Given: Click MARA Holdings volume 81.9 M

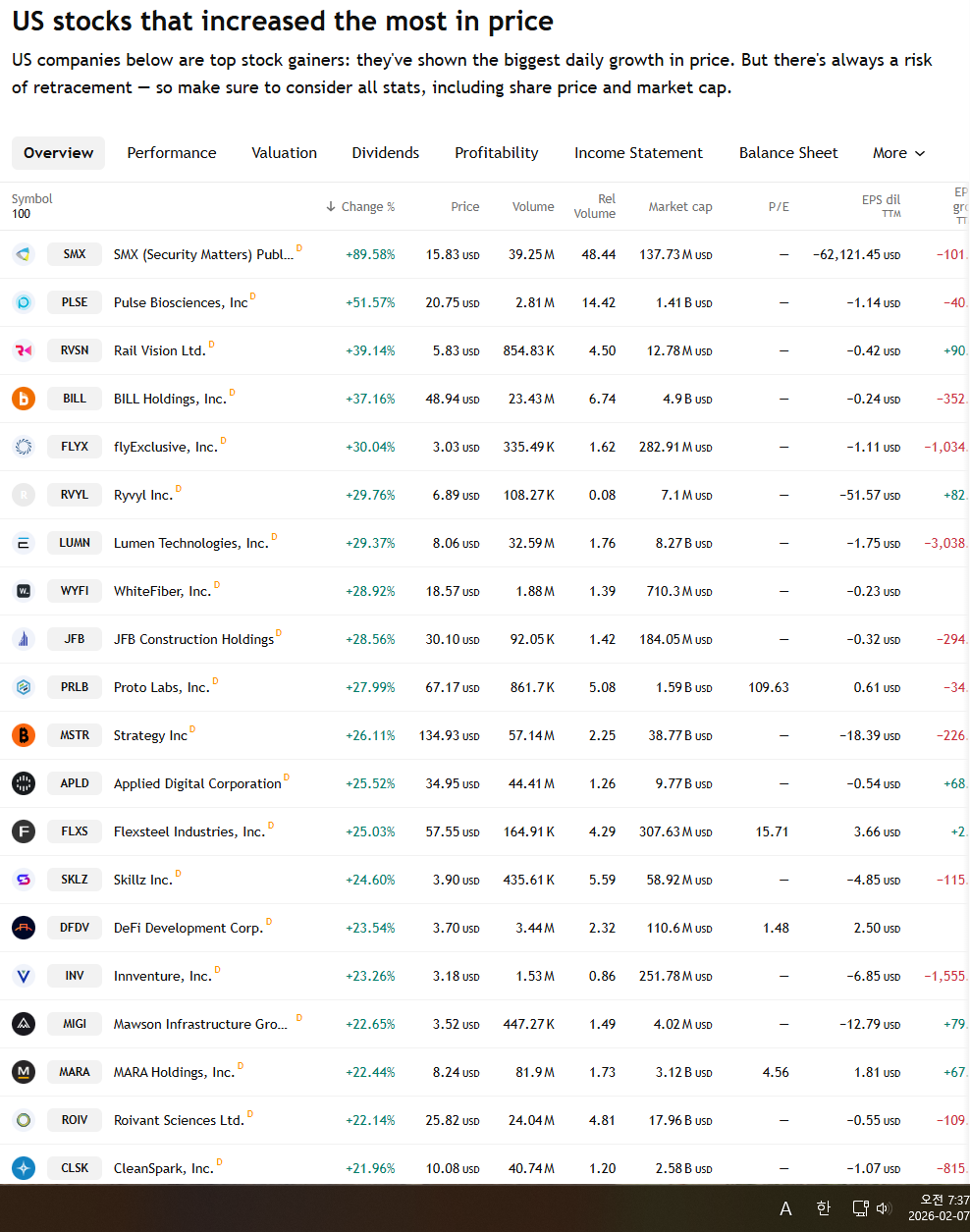Looking at the screenshot, I should click(535, 1072).
